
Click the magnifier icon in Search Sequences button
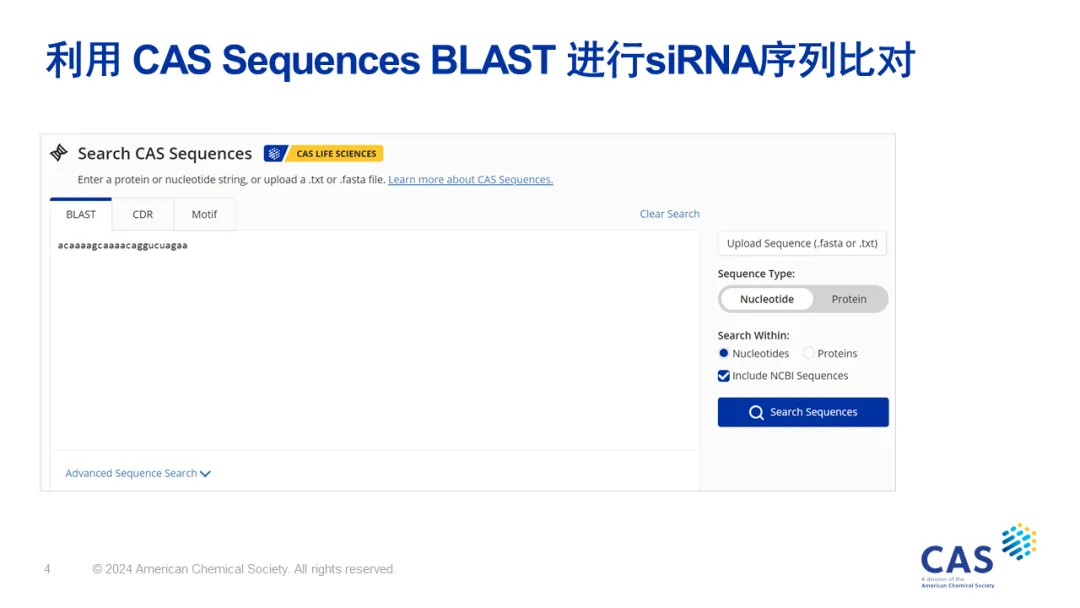757,412
